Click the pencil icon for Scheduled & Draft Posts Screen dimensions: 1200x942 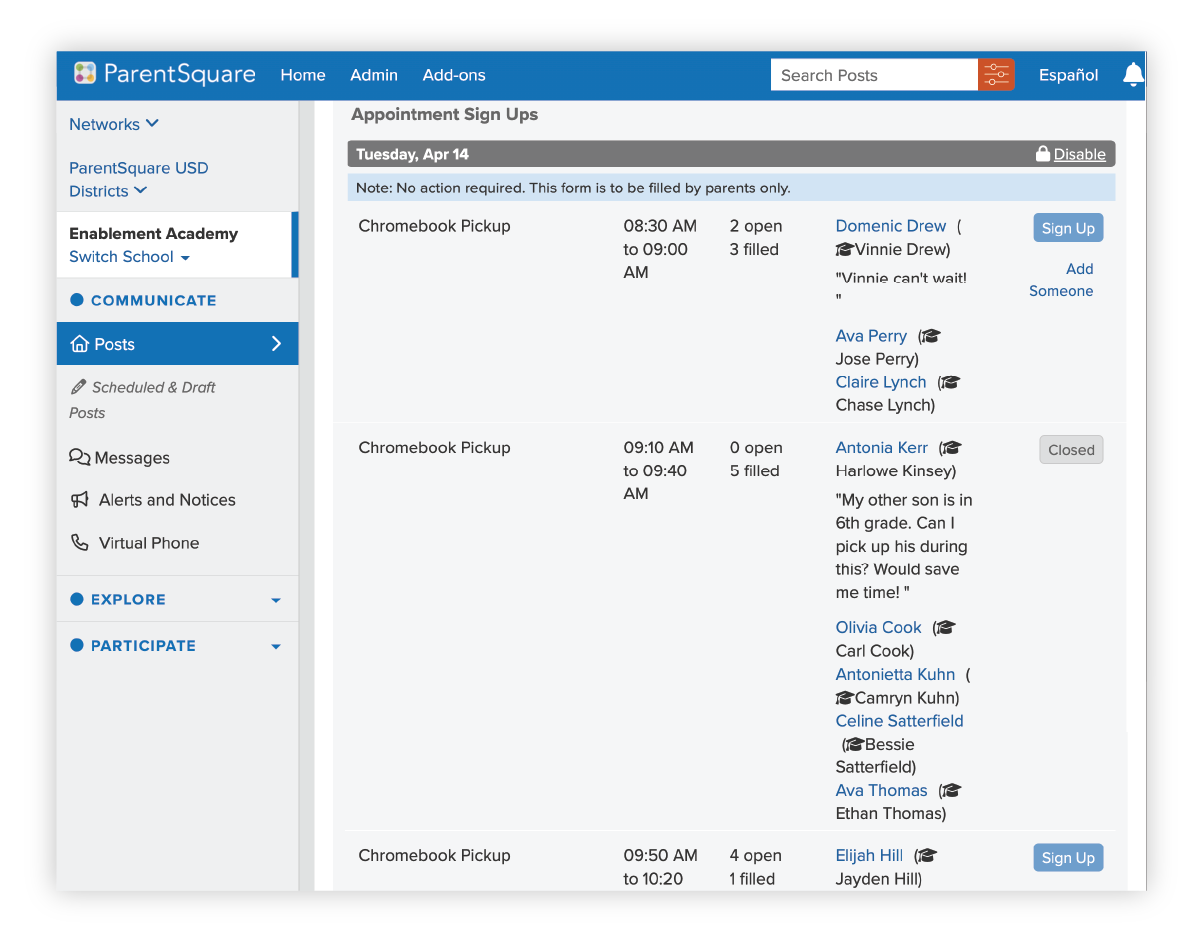pos(78,387)
